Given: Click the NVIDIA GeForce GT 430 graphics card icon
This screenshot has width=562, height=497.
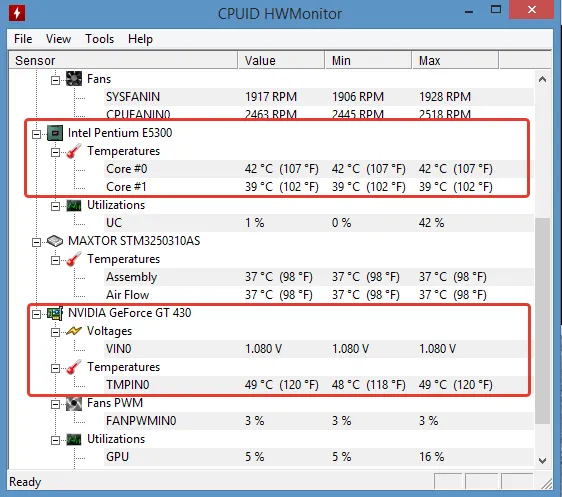Looking at the screenshot, I should 55,313.
